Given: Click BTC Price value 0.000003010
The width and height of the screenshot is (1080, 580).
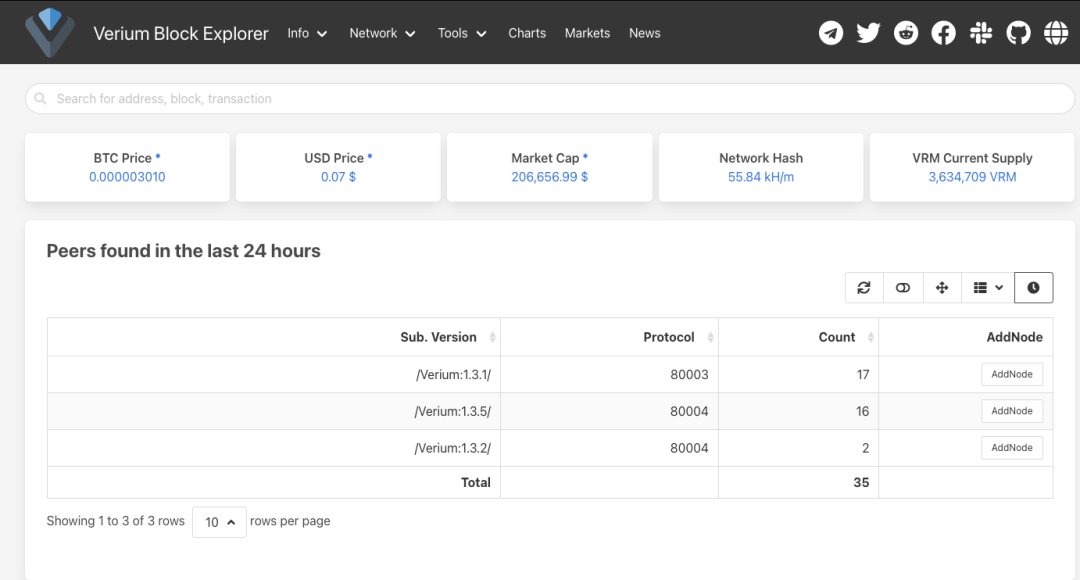Looking at the screenshot, I should (127, 176).
